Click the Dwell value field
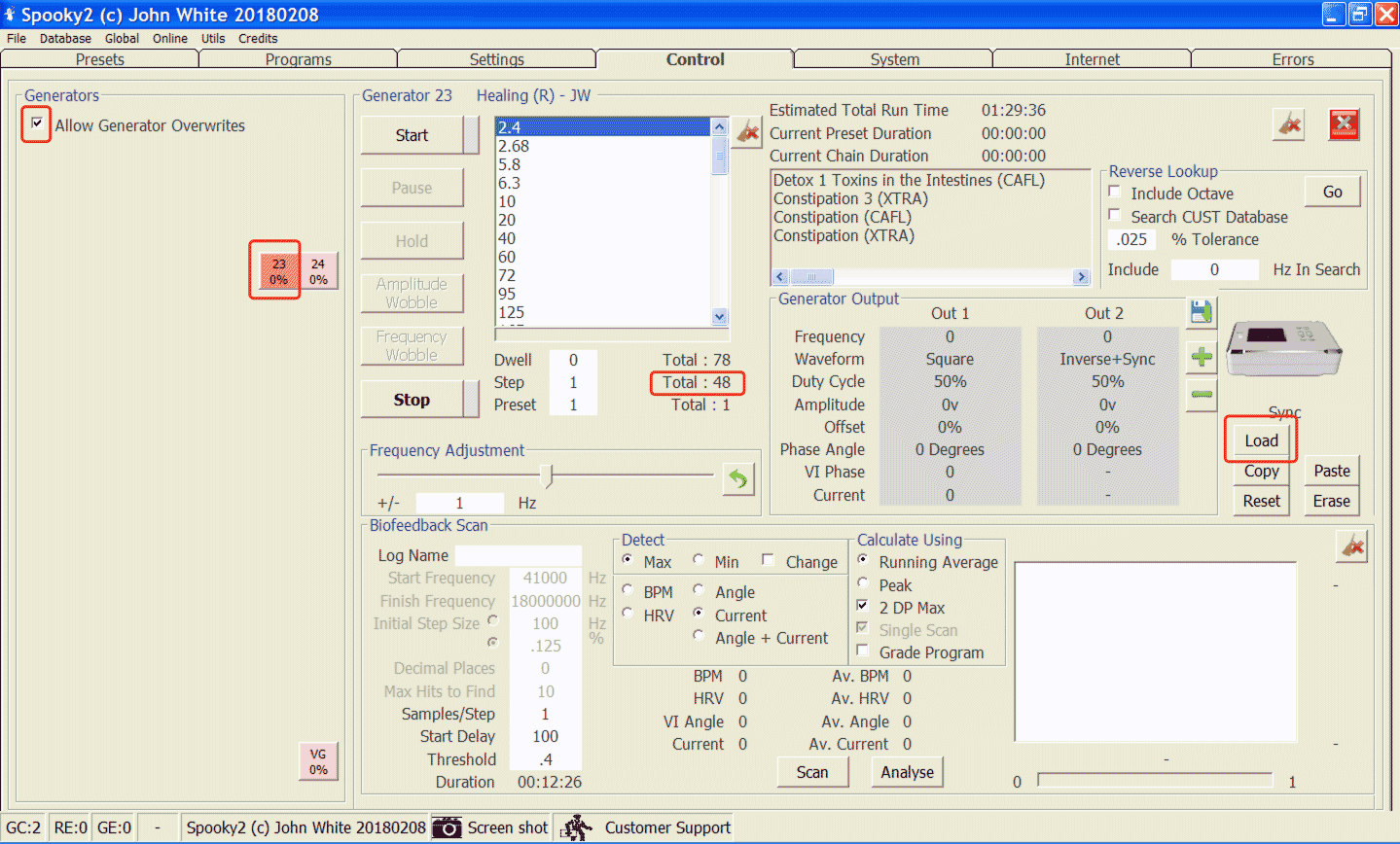Image resolution: width=1400 pixels, height=844 pixels. tap(573, 360)
